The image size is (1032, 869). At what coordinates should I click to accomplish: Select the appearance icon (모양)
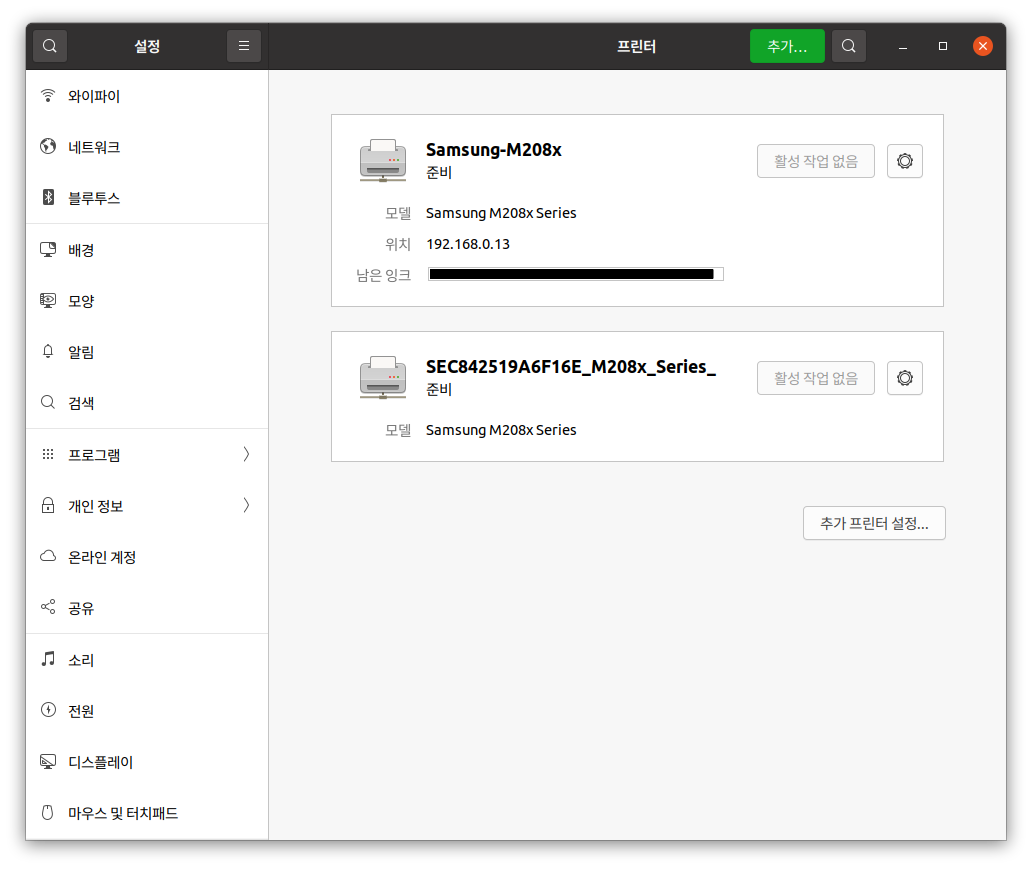(x=48, y=301)
